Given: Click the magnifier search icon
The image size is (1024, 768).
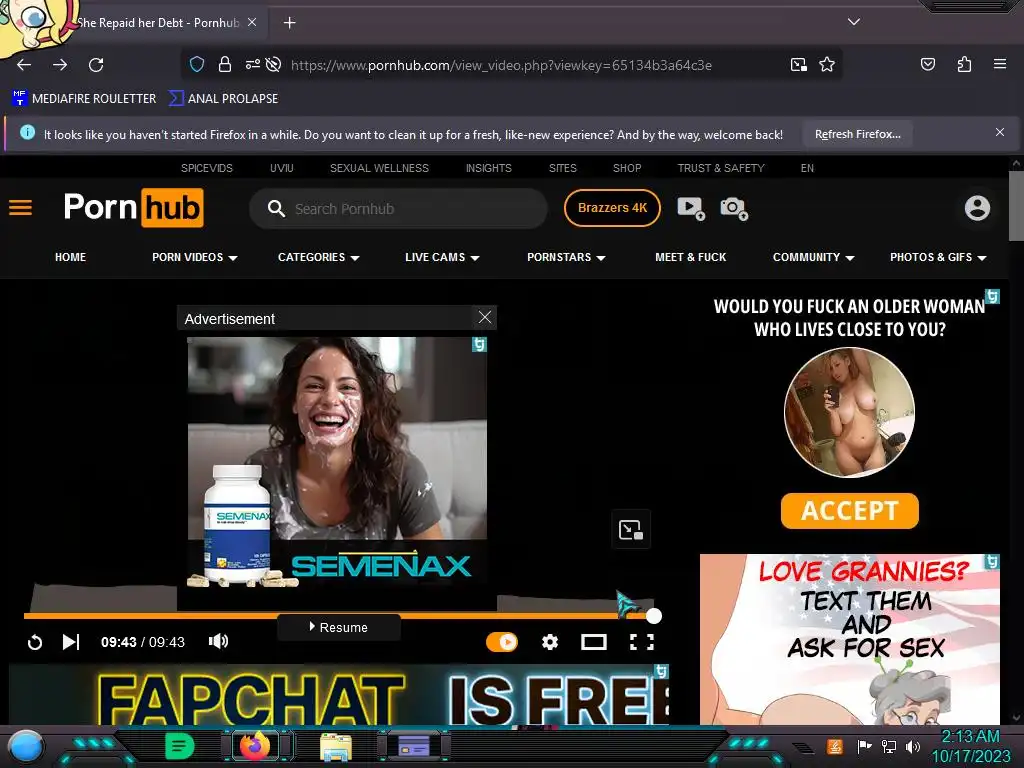Looking at the screenshot, I should pyautogui.click(x=276, y=208).
